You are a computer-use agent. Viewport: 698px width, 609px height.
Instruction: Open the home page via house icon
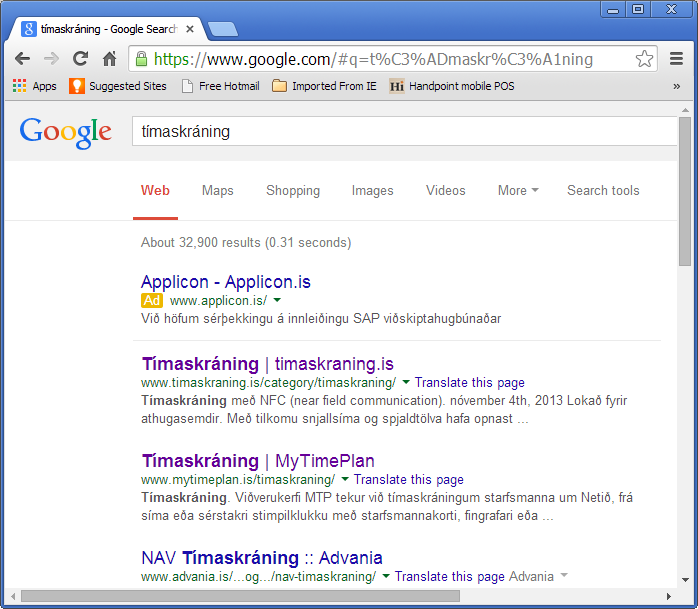(110, 58)
